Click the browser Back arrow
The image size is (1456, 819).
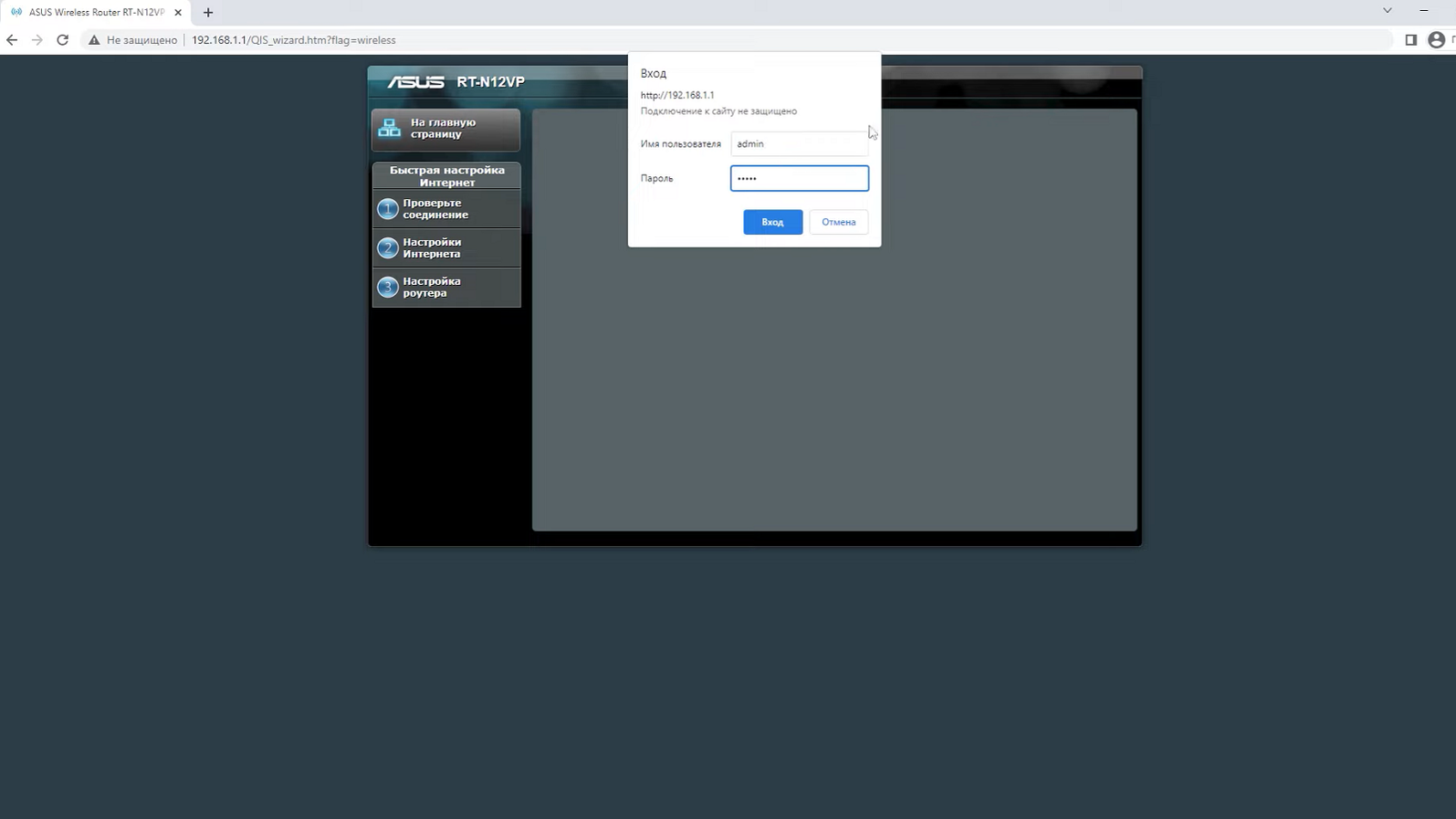pos(12,40)
